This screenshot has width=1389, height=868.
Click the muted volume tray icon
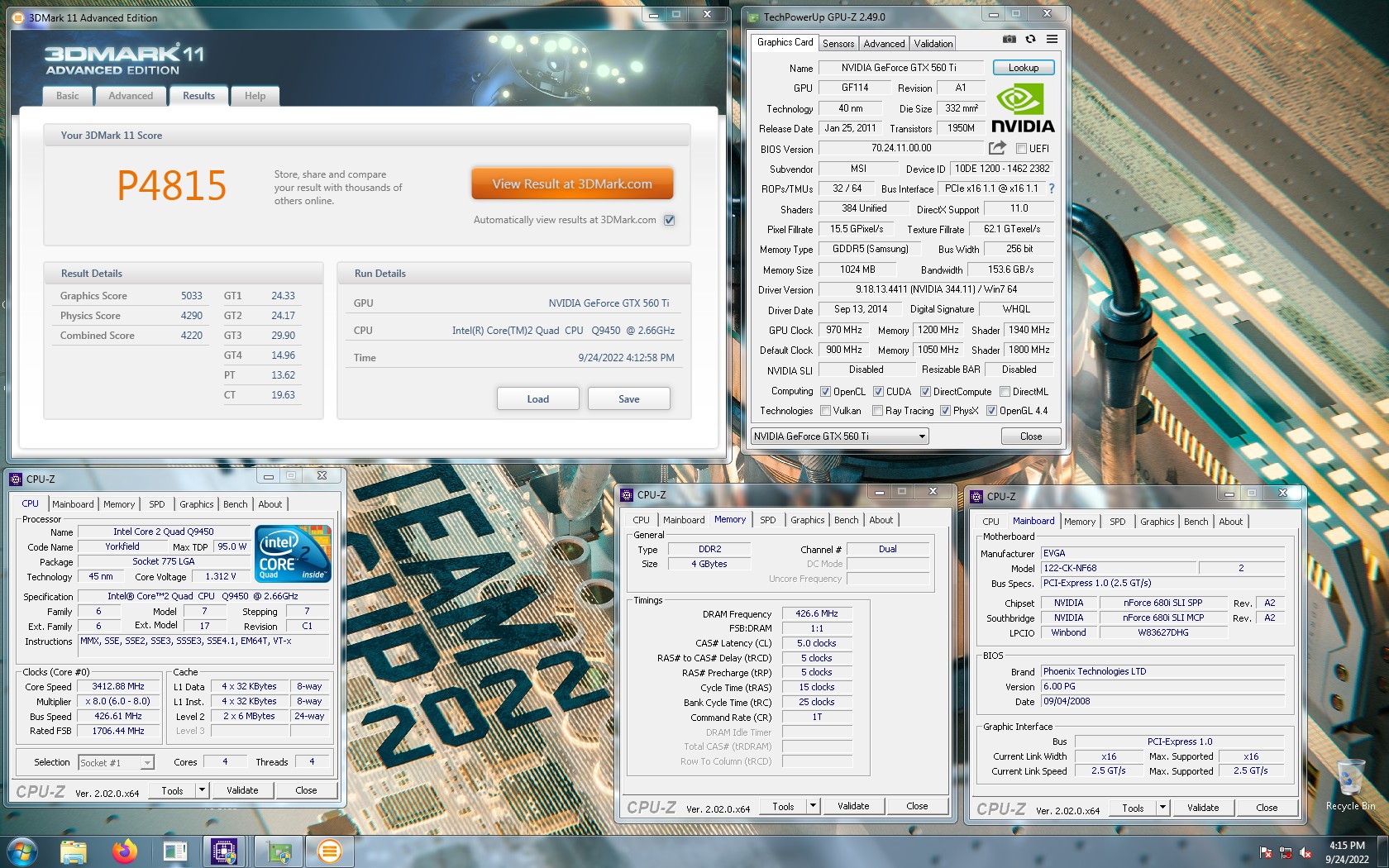1305,852
